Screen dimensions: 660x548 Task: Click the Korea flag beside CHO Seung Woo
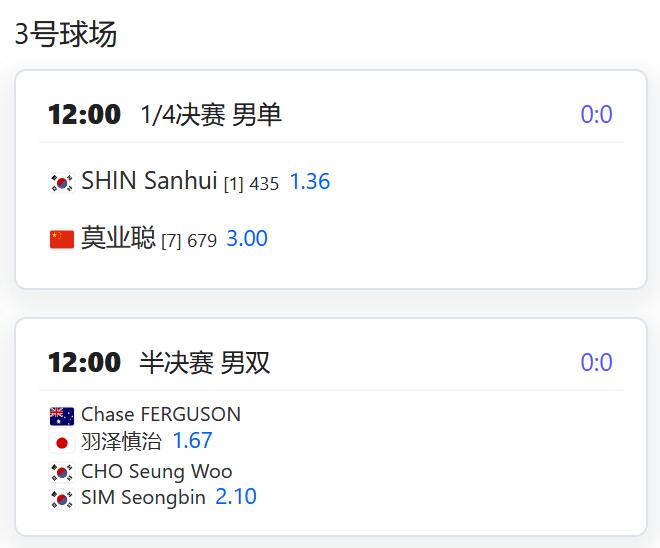pos(62,473)
